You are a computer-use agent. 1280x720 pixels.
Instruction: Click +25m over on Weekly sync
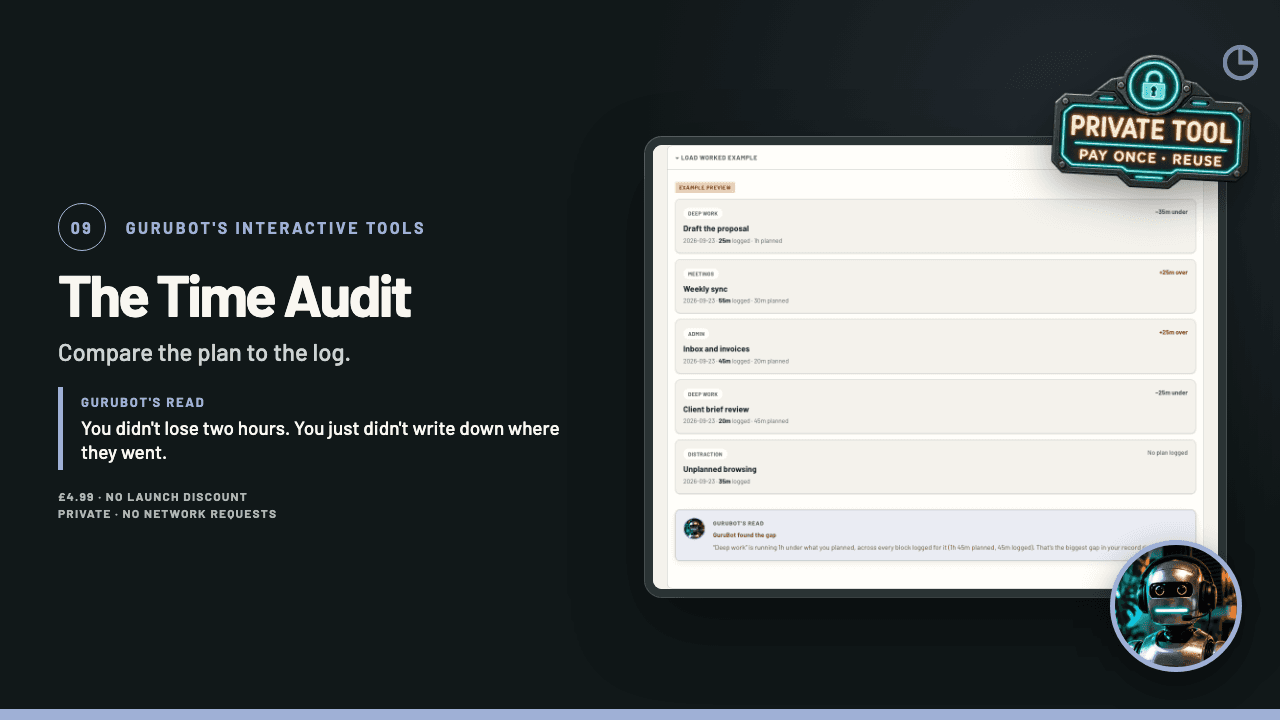1173,272
